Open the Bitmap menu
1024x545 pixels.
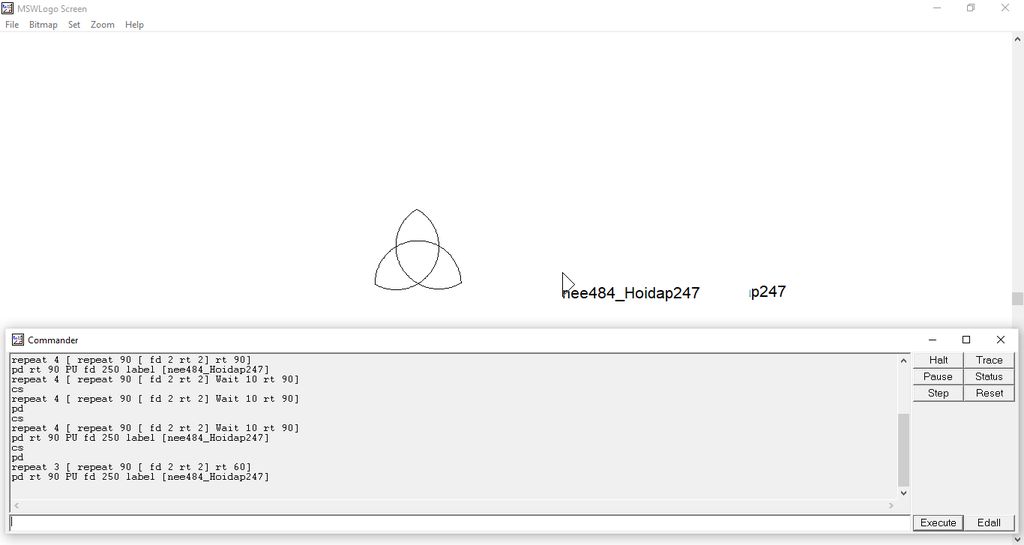coord(43,25)
